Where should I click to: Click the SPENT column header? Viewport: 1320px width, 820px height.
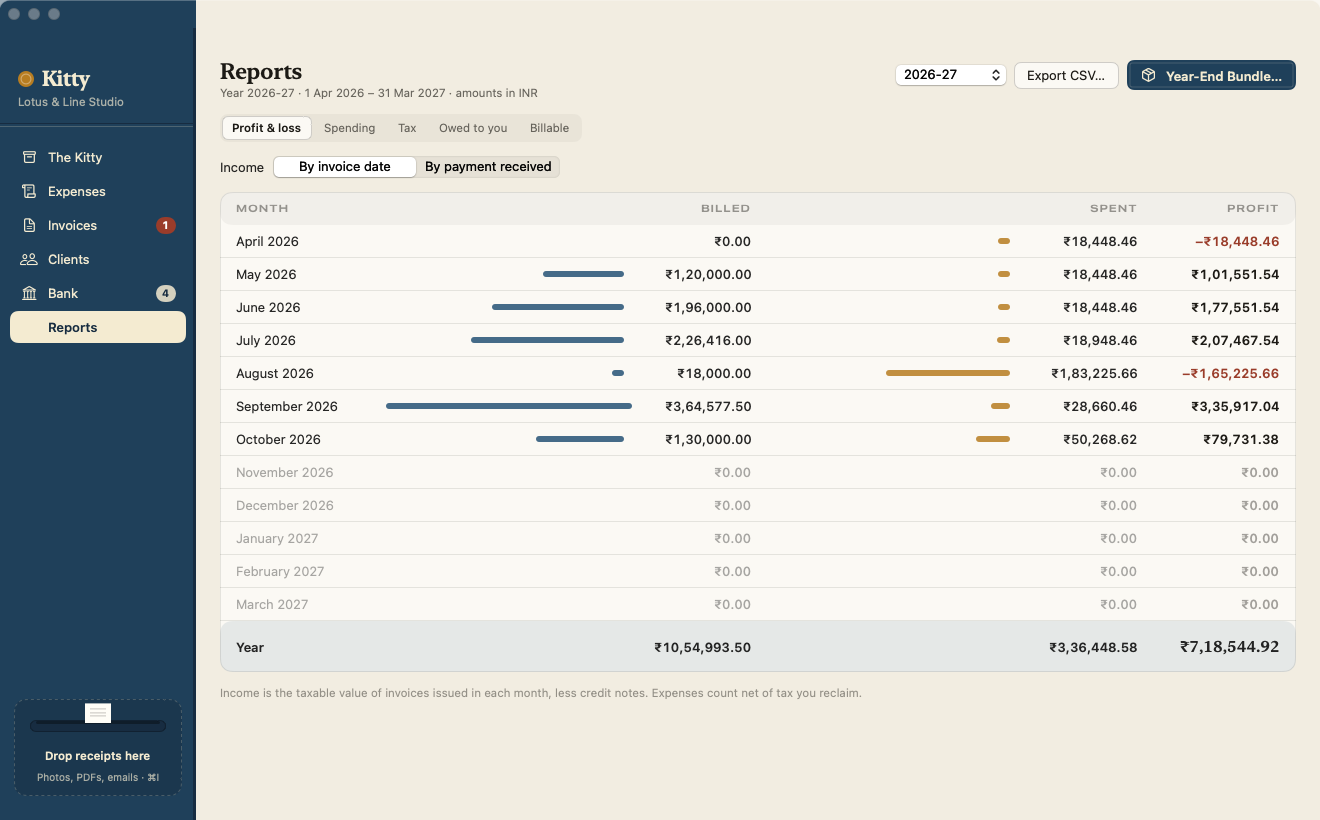pos(1113,208)
